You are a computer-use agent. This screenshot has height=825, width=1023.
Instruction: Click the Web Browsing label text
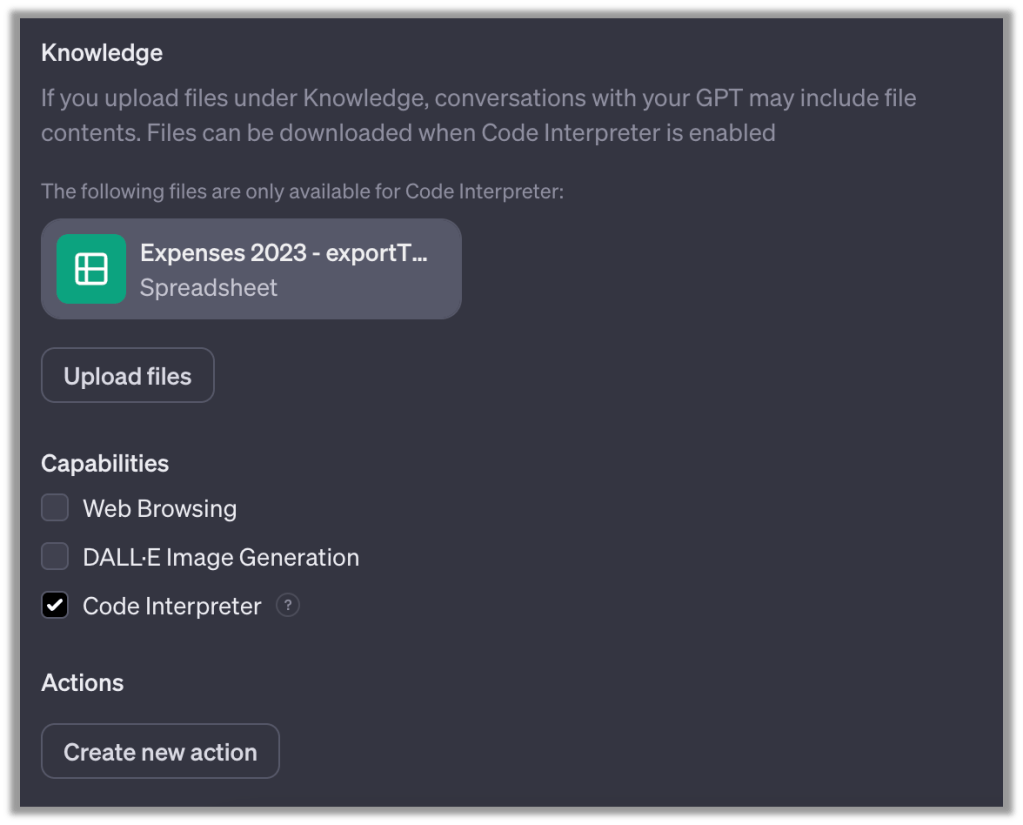click(x=160, y=508)
